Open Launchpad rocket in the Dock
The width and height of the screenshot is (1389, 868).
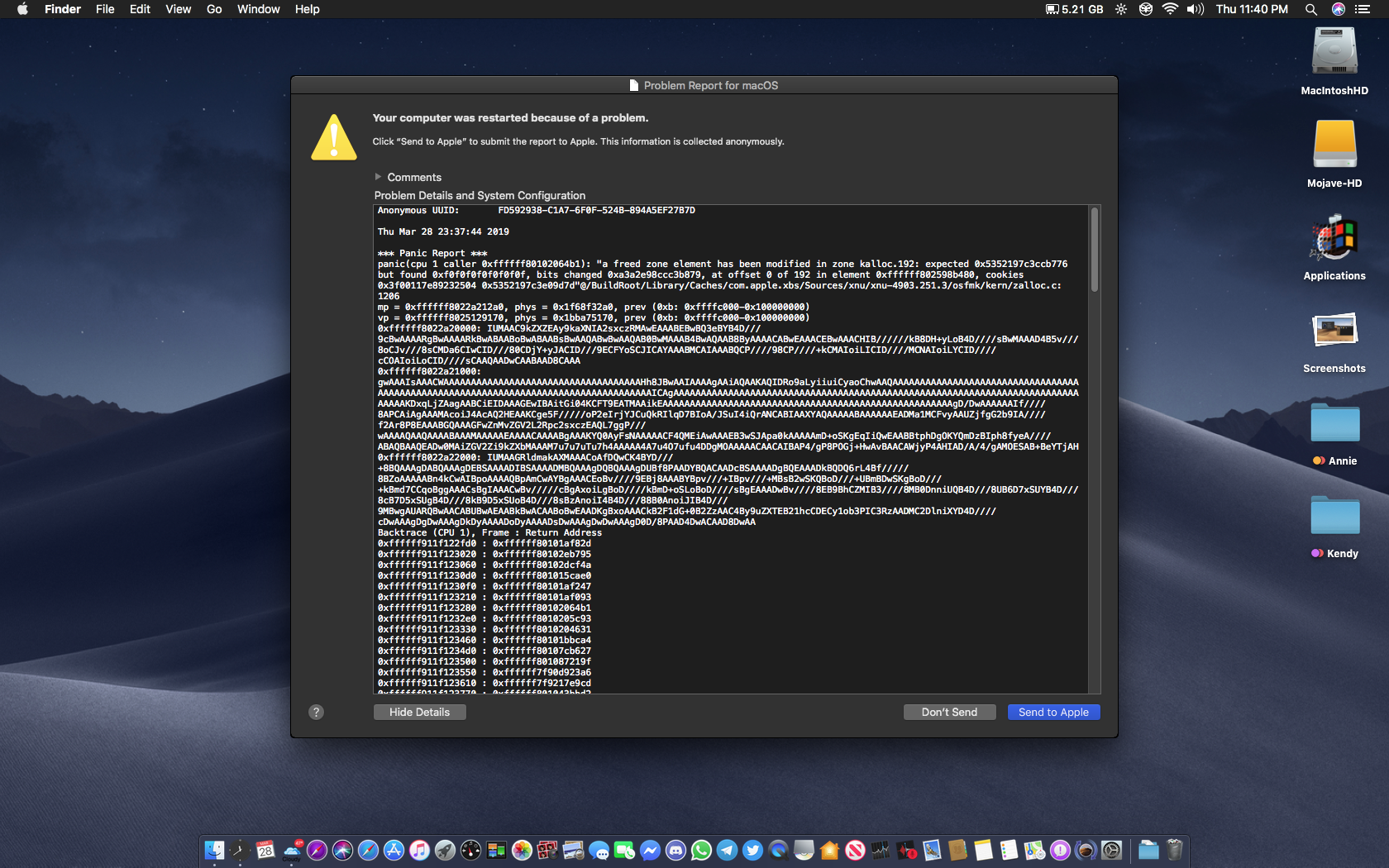tap(445, 850)
